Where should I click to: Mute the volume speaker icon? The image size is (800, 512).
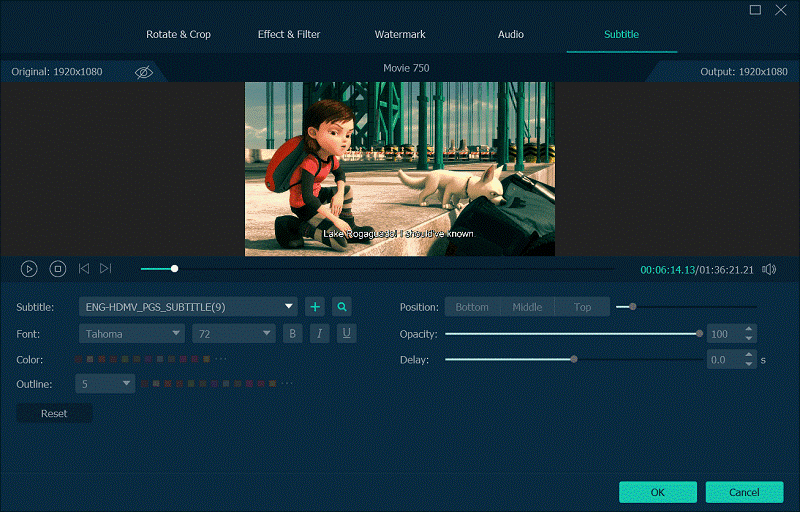(769, 269)
